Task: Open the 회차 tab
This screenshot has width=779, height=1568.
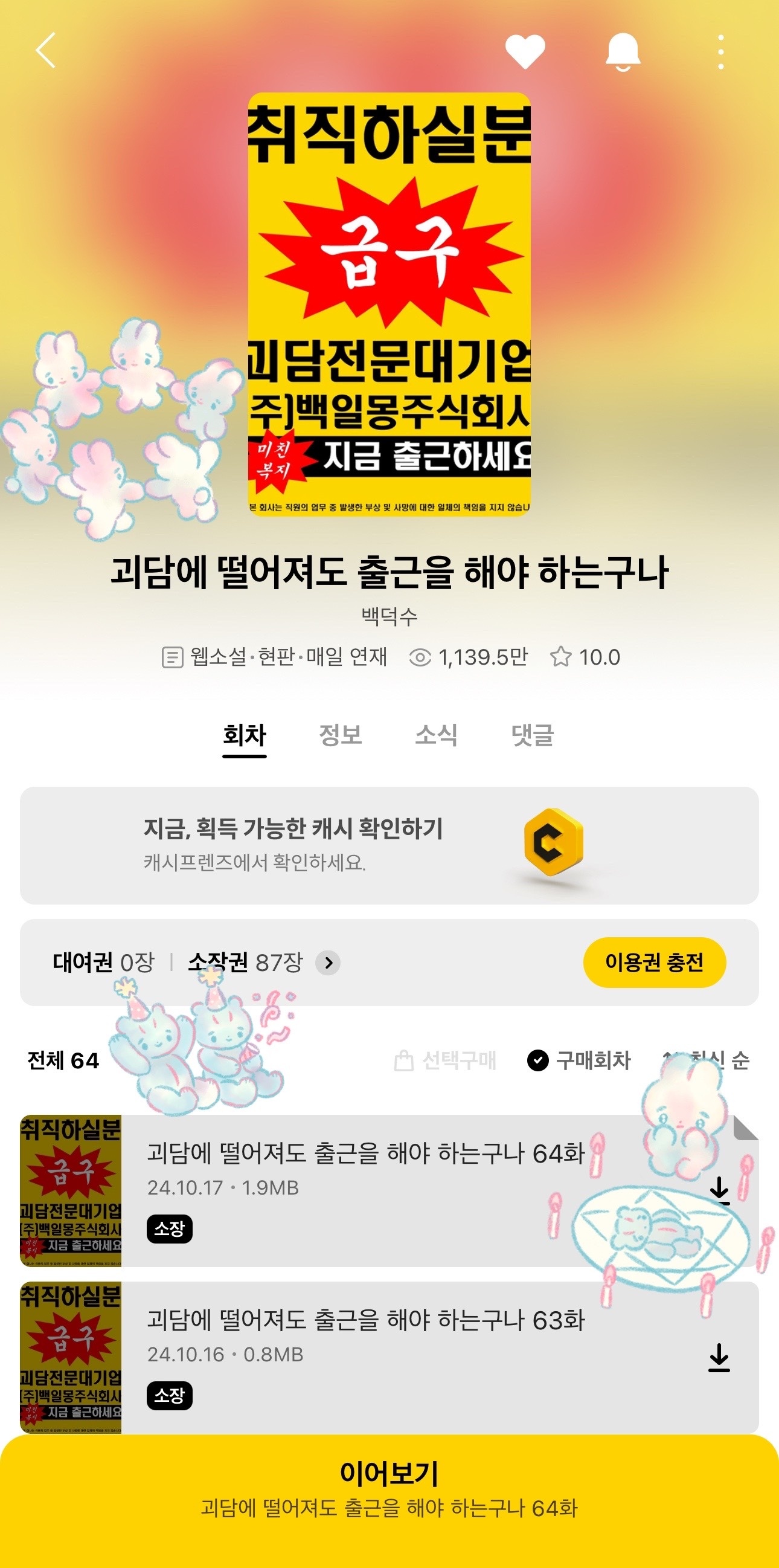Action: [245, 737]
